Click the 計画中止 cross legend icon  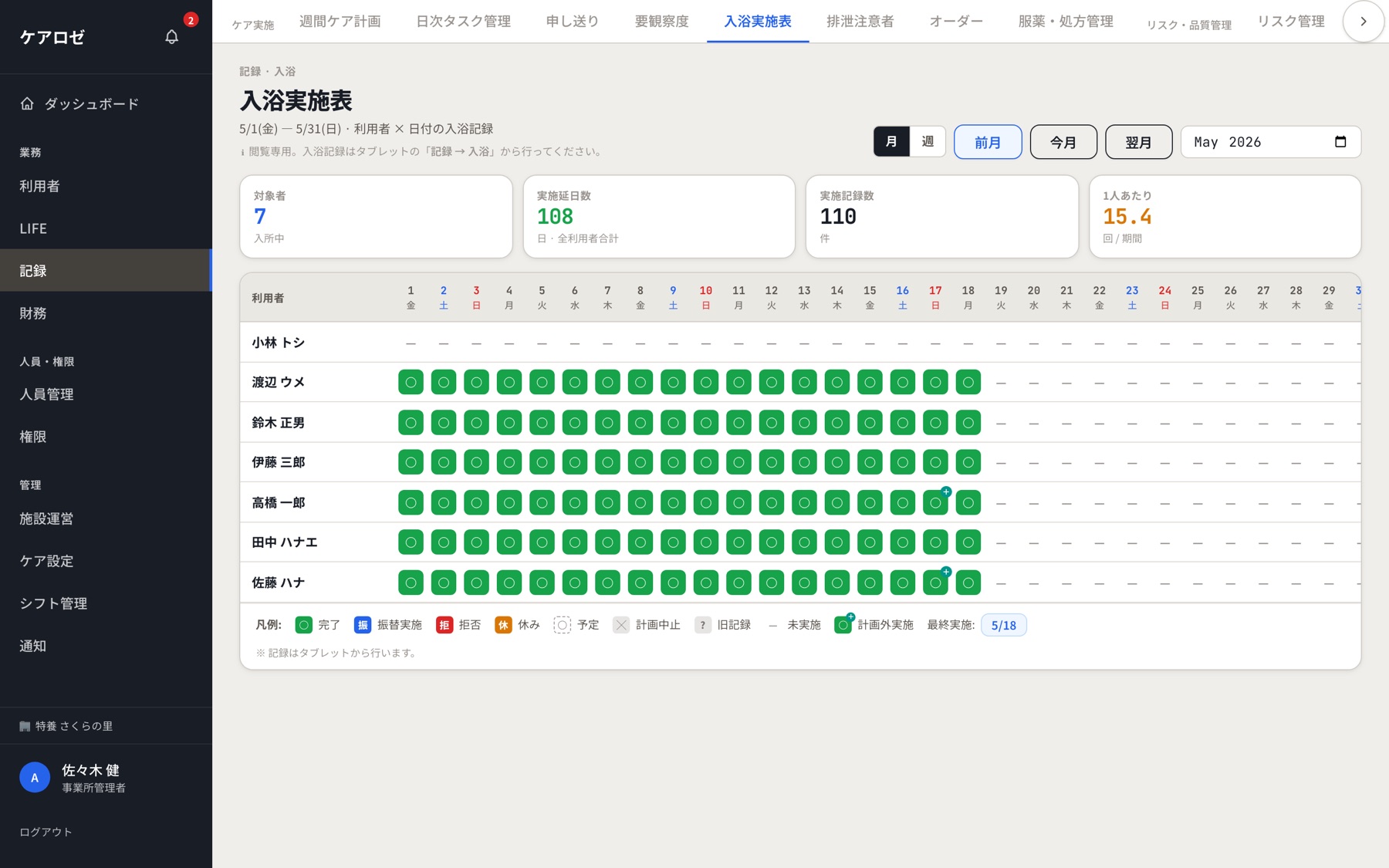tap(621, 625)
